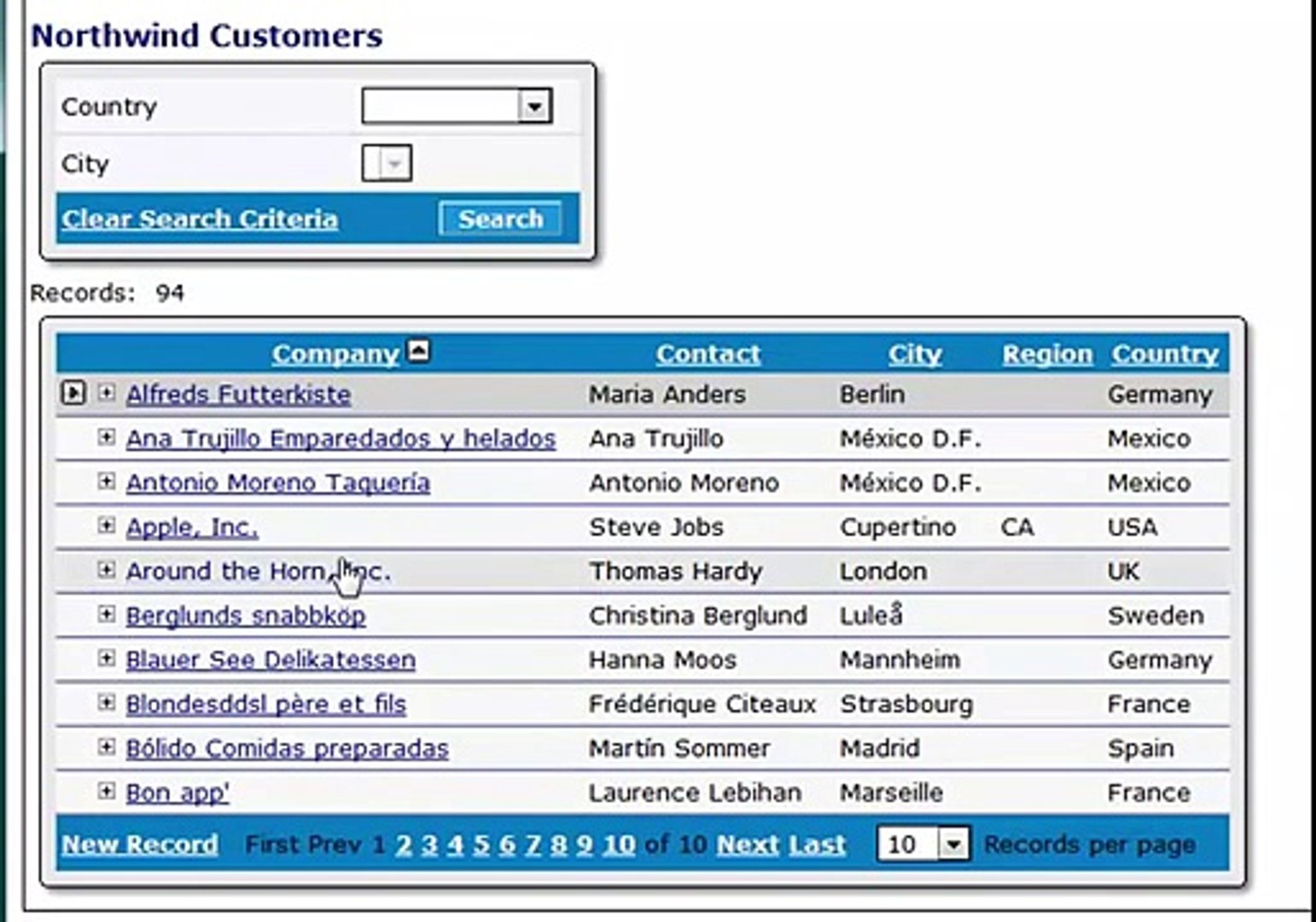1316x922 pixels.
Task: Open Ana Trujillo Emparedados y helados link
Action: click(x=341, y=438)
